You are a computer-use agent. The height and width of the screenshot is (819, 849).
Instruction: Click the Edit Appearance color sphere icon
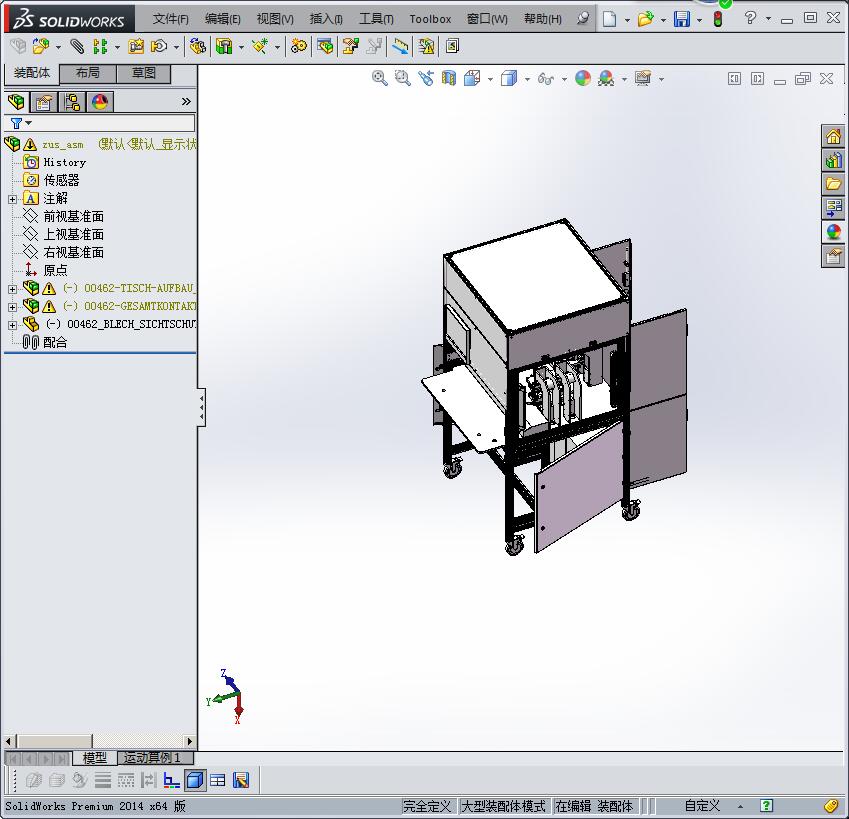[x=583, y=78]
